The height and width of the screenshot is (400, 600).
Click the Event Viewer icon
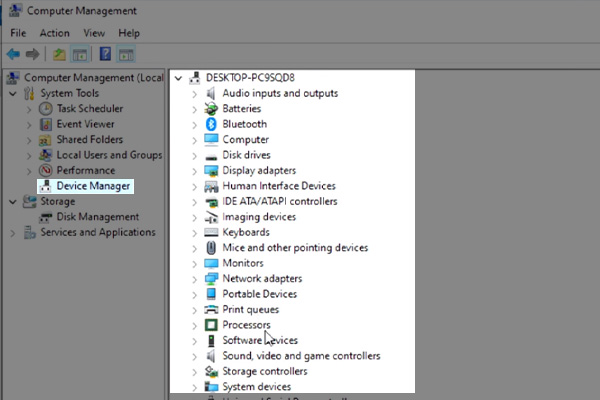pyautogui.click(x=46, y=124)
